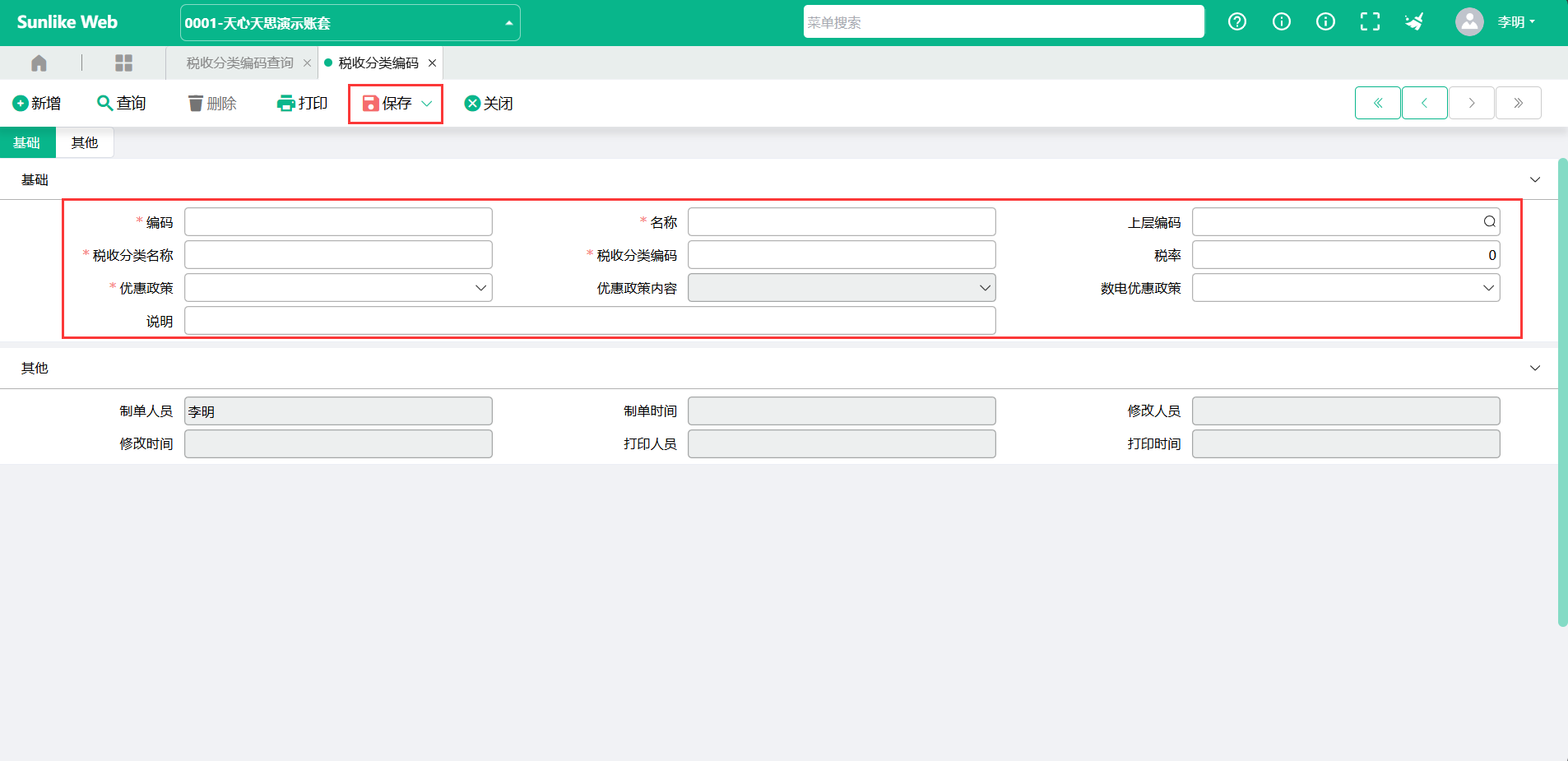Click the 保存 save button

click(387, 103)
